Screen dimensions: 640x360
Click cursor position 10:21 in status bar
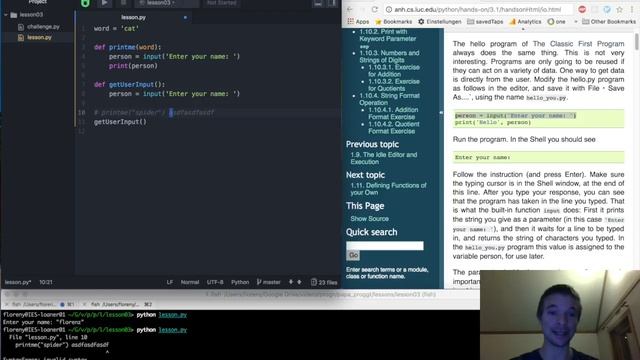pos(46,282)
